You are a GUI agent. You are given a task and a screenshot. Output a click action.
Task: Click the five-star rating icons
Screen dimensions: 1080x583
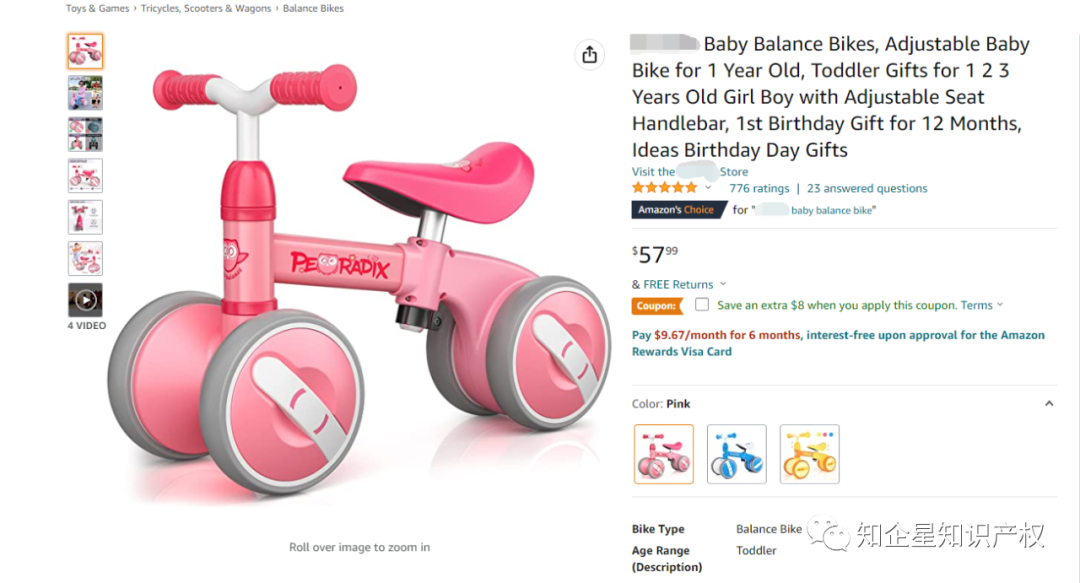pyautogui.click(x=664, y=188)
